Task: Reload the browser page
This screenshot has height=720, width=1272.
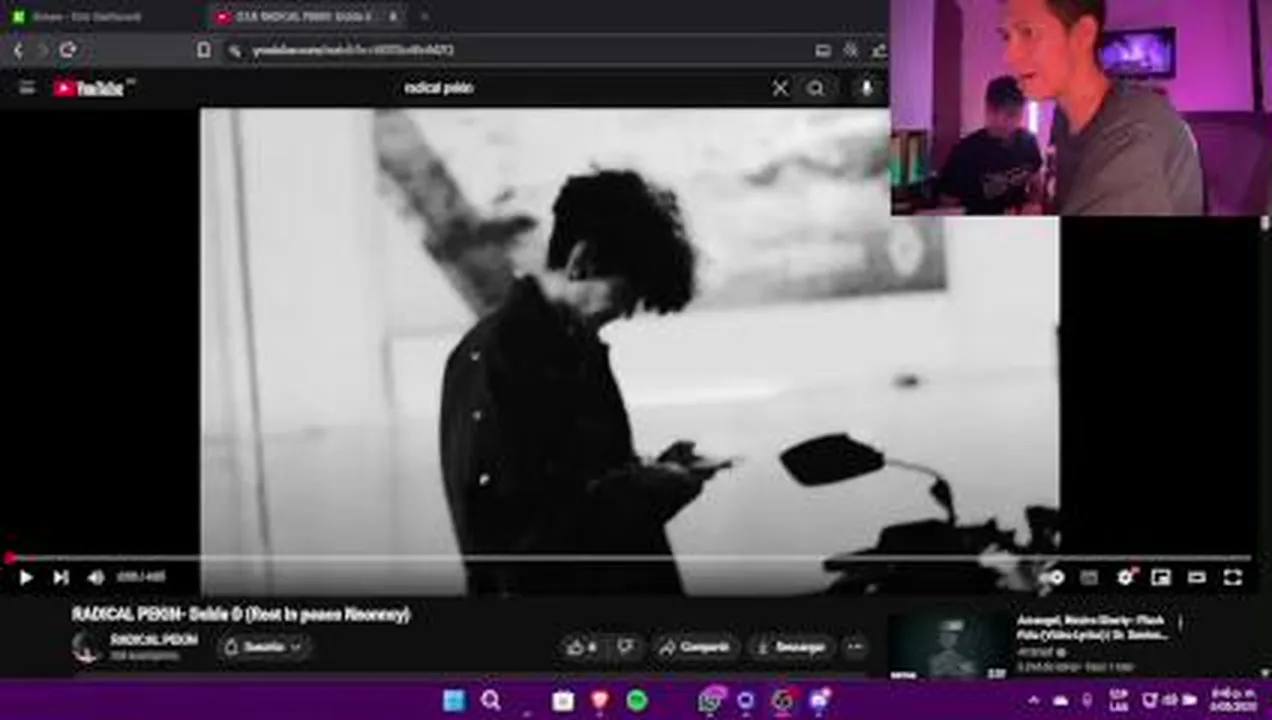Action: (67, 50)
